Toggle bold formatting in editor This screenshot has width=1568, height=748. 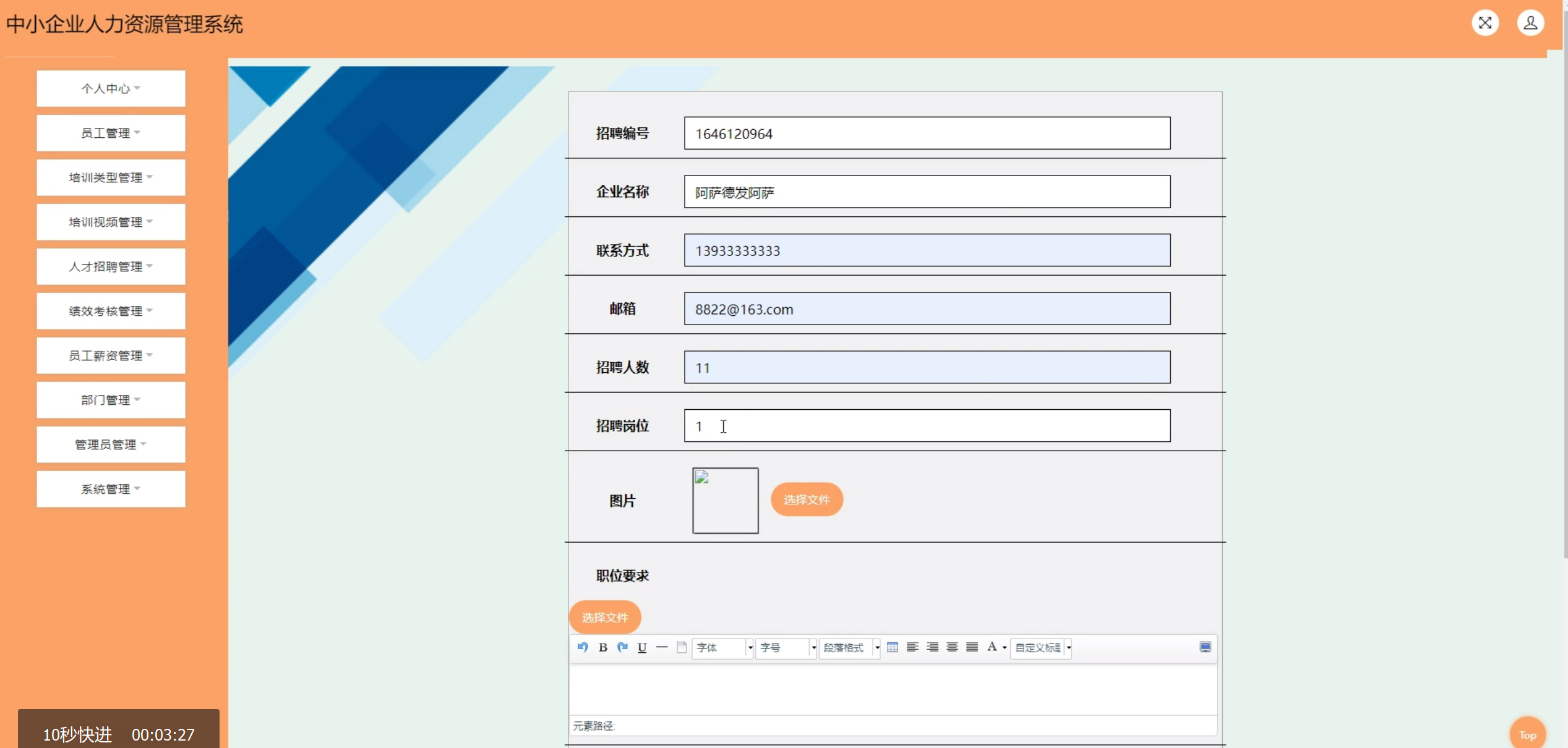coord(602,647)
